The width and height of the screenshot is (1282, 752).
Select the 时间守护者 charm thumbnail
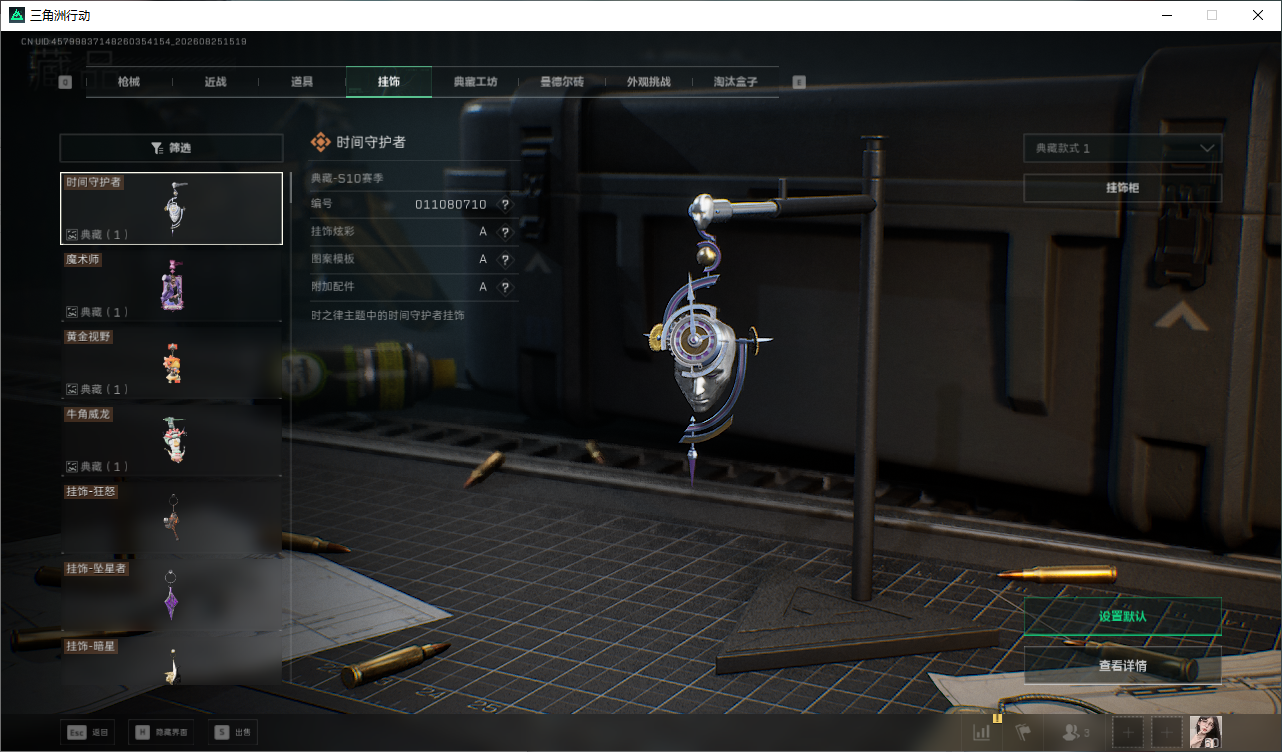click(x=171, y=208)
